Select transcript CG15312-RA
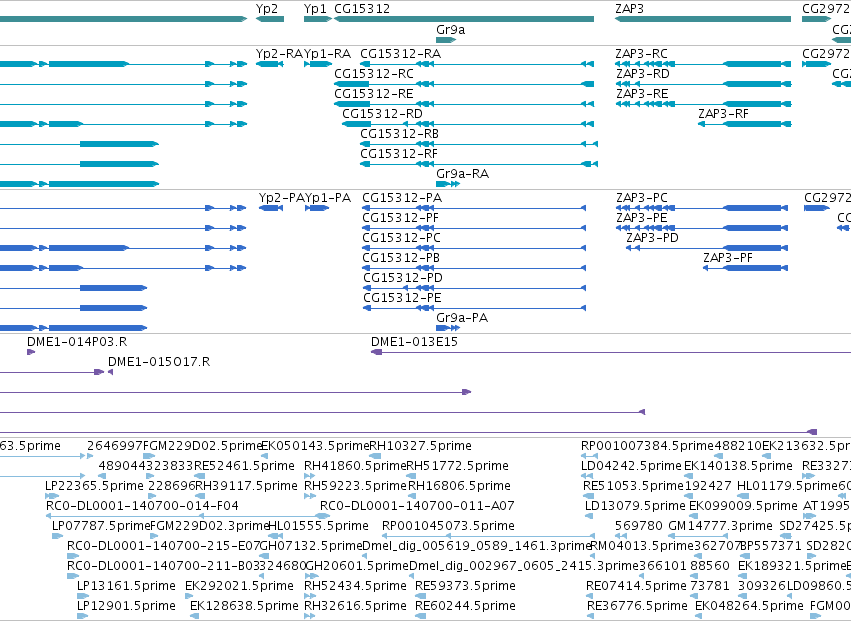Viewport: 851px width, 621px height. click(x=477, y=64)
